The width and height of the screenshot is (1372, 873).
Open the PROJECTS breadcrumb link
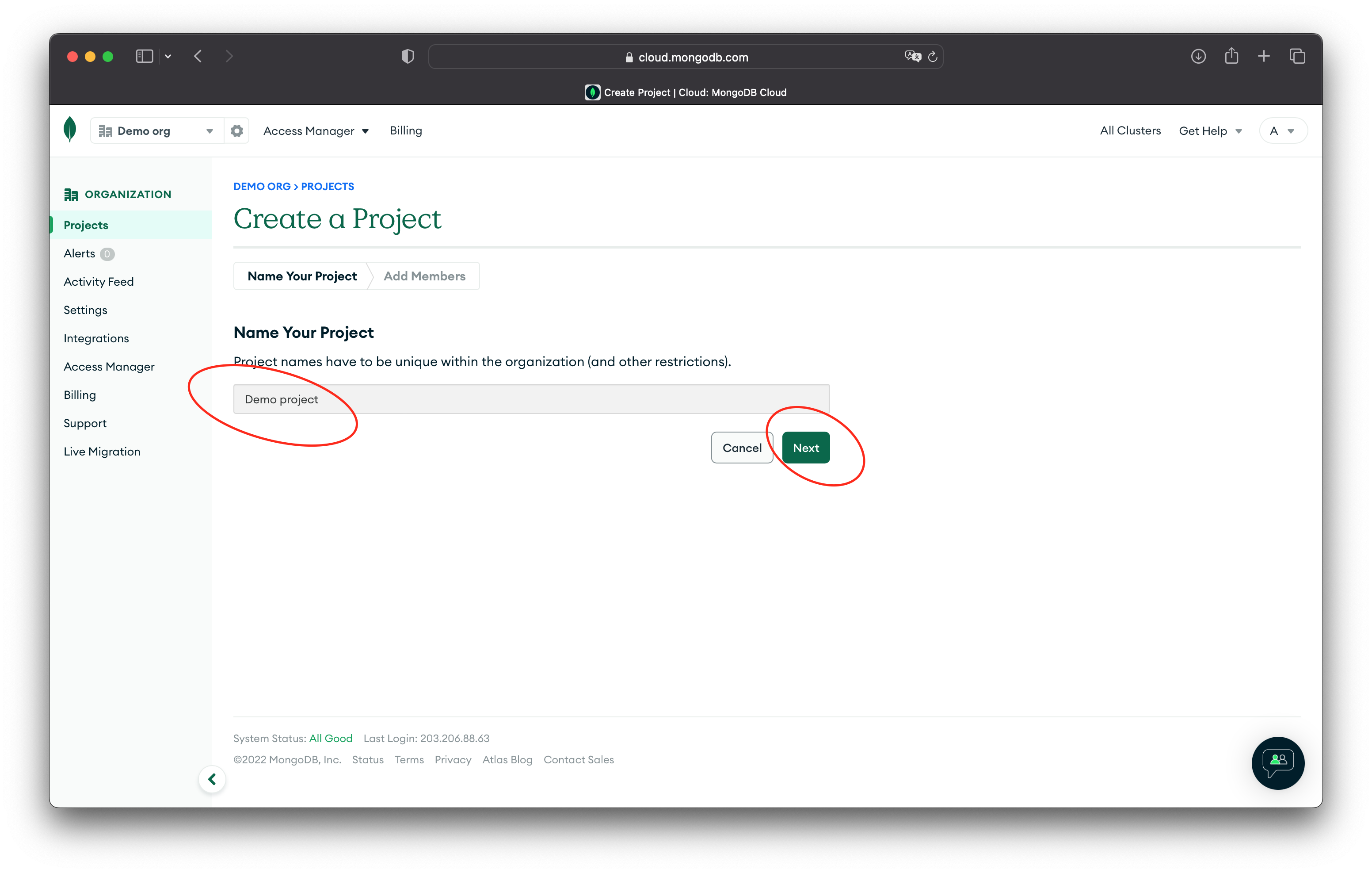(x=327, y=187)
